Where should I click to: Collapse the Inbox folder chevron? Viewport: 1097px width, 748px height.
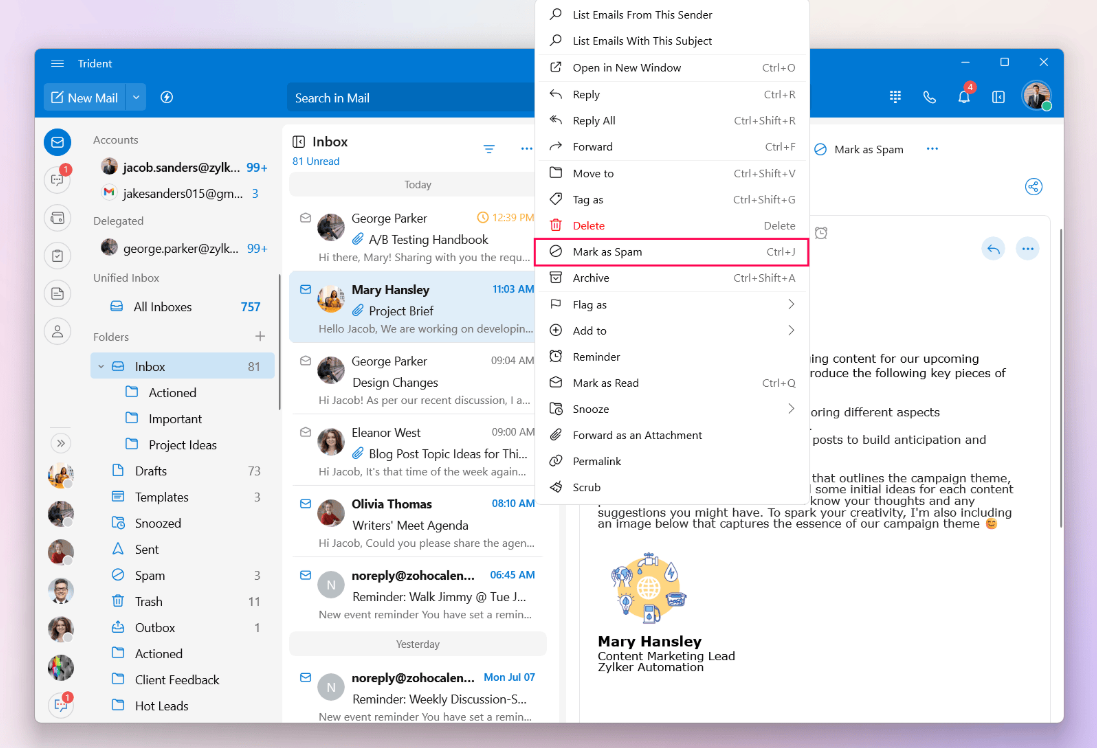(x=101, y=367)
